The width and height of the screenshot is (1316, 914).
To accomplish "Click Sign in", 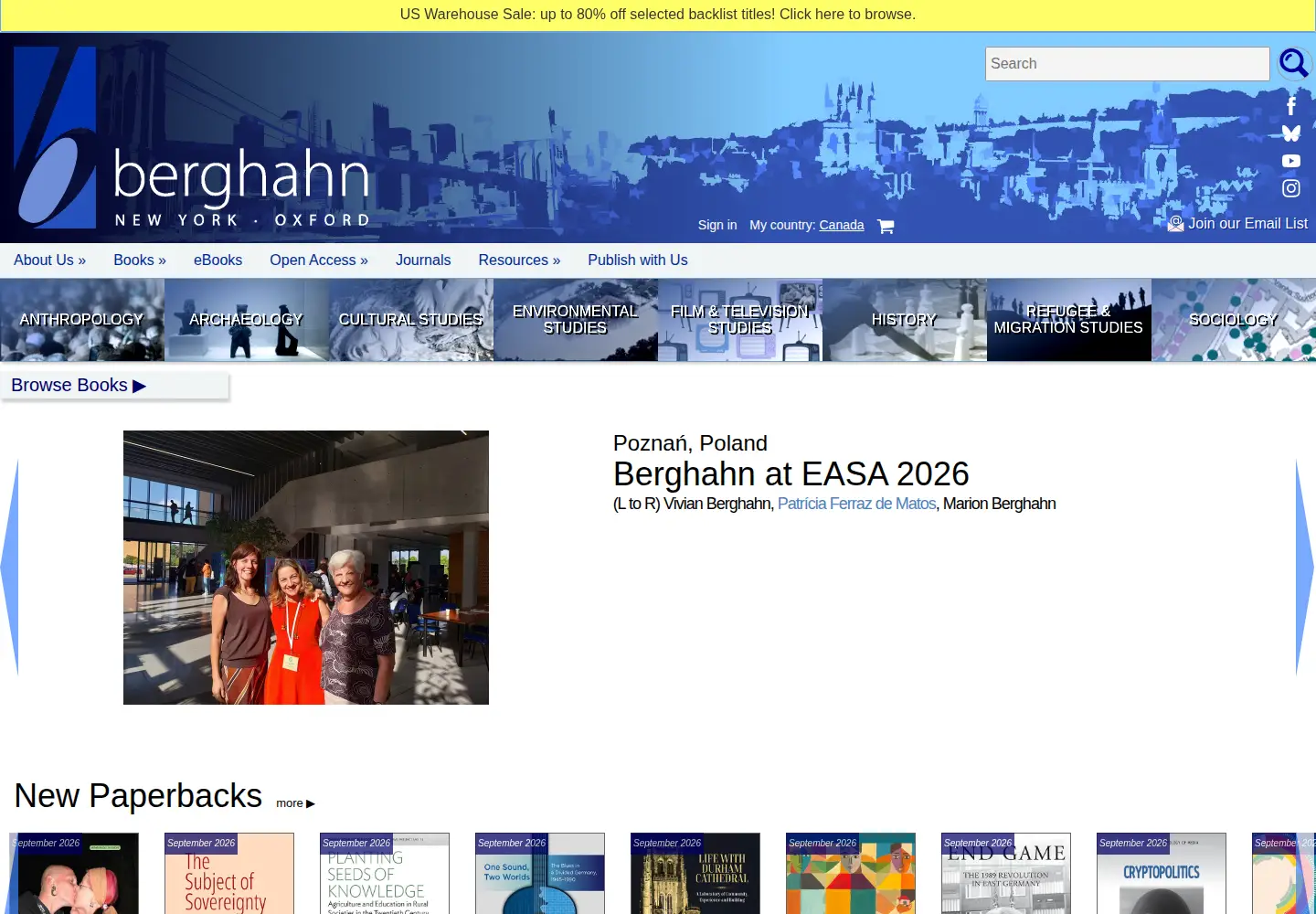I will 717,225.
